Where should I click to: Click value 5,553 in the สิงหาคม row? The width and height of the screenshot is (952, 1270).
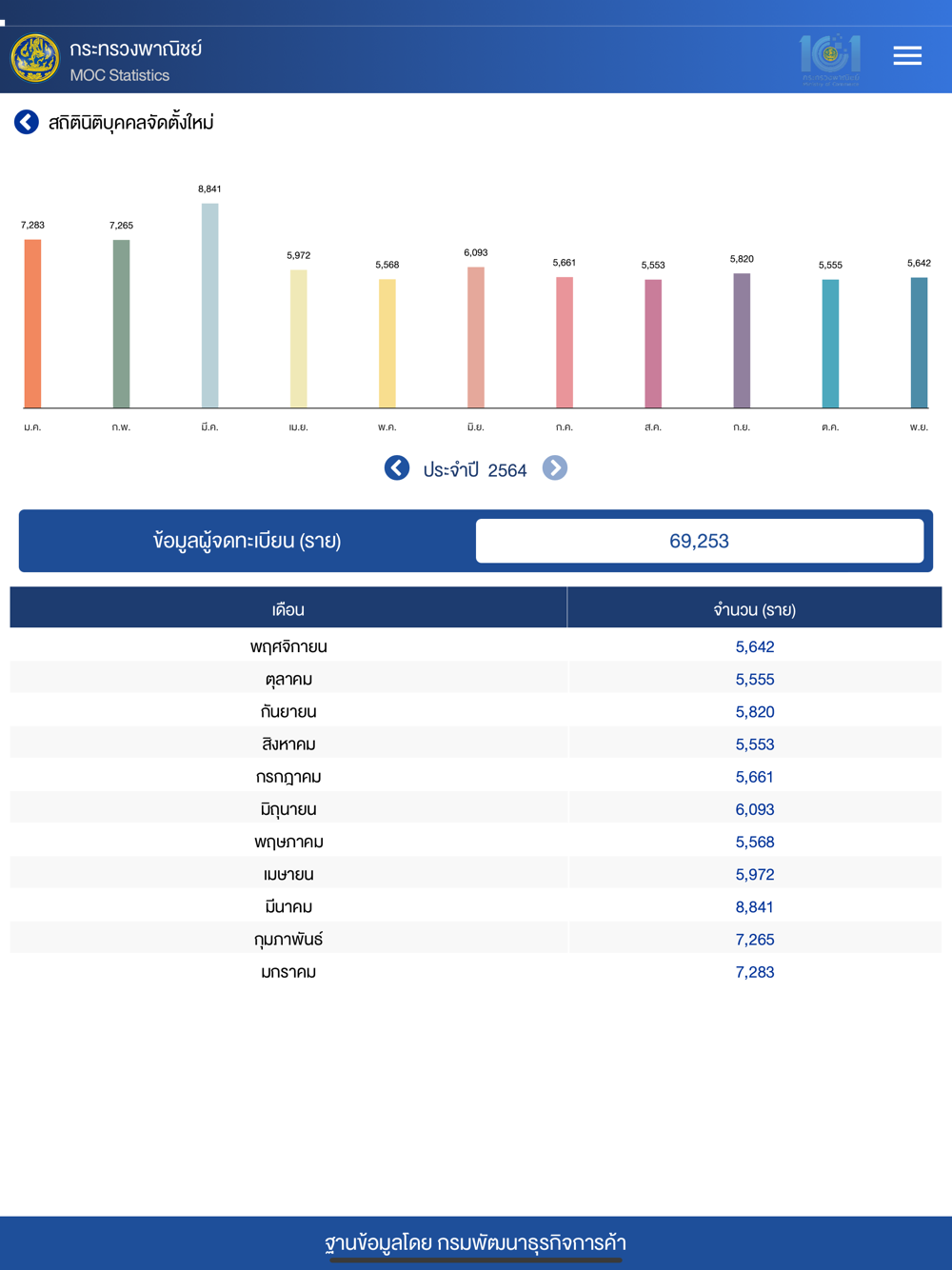click(755, 744)
